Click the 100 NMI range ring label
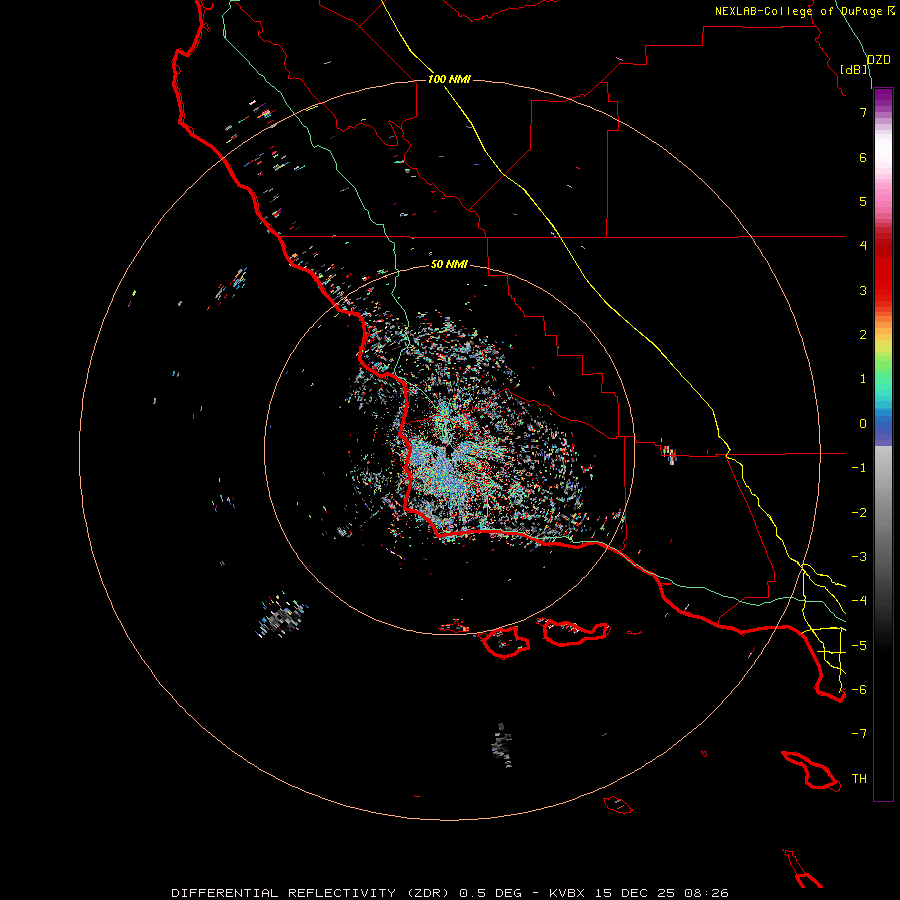This screenshot has height=900, width=900. click(x=449, y=79)
